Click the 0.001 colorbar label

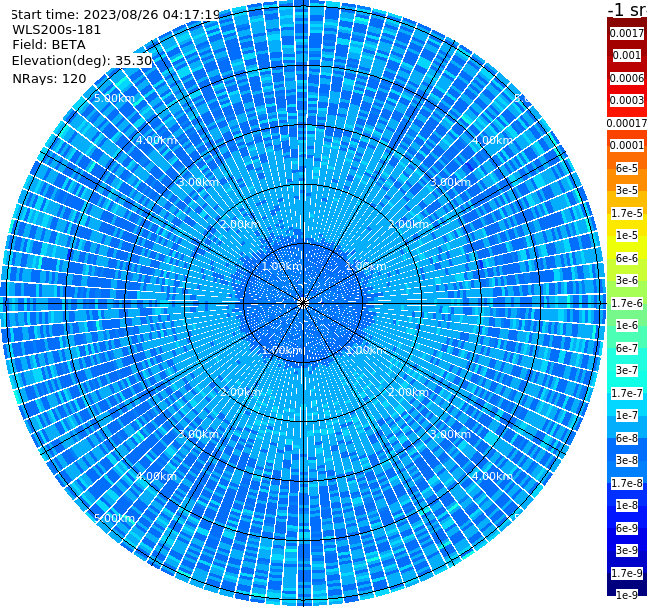coord(627,56)
